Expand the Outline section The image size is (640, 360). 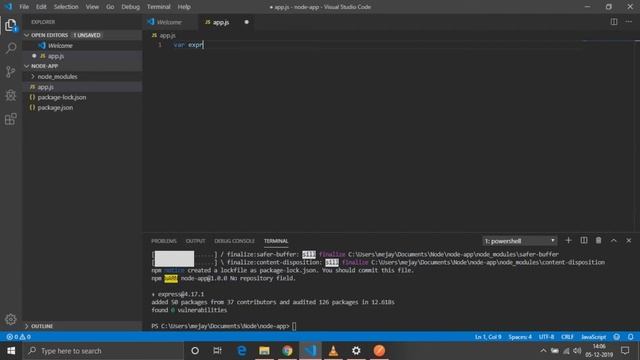pyautogui.click(x=27, y=326)
